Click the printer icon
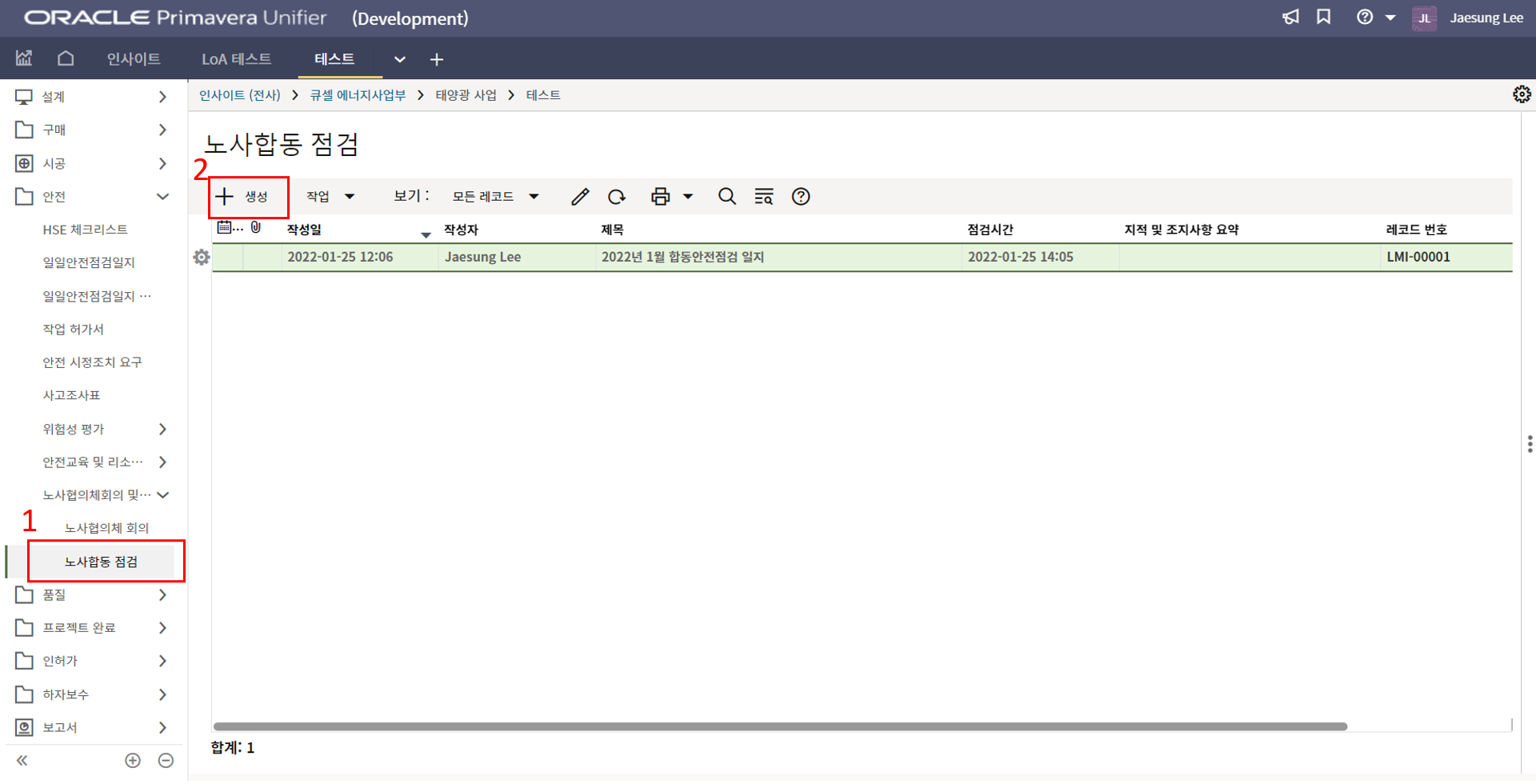The width and height of the screenshot is (1536, 784). [x=660, y=197]
